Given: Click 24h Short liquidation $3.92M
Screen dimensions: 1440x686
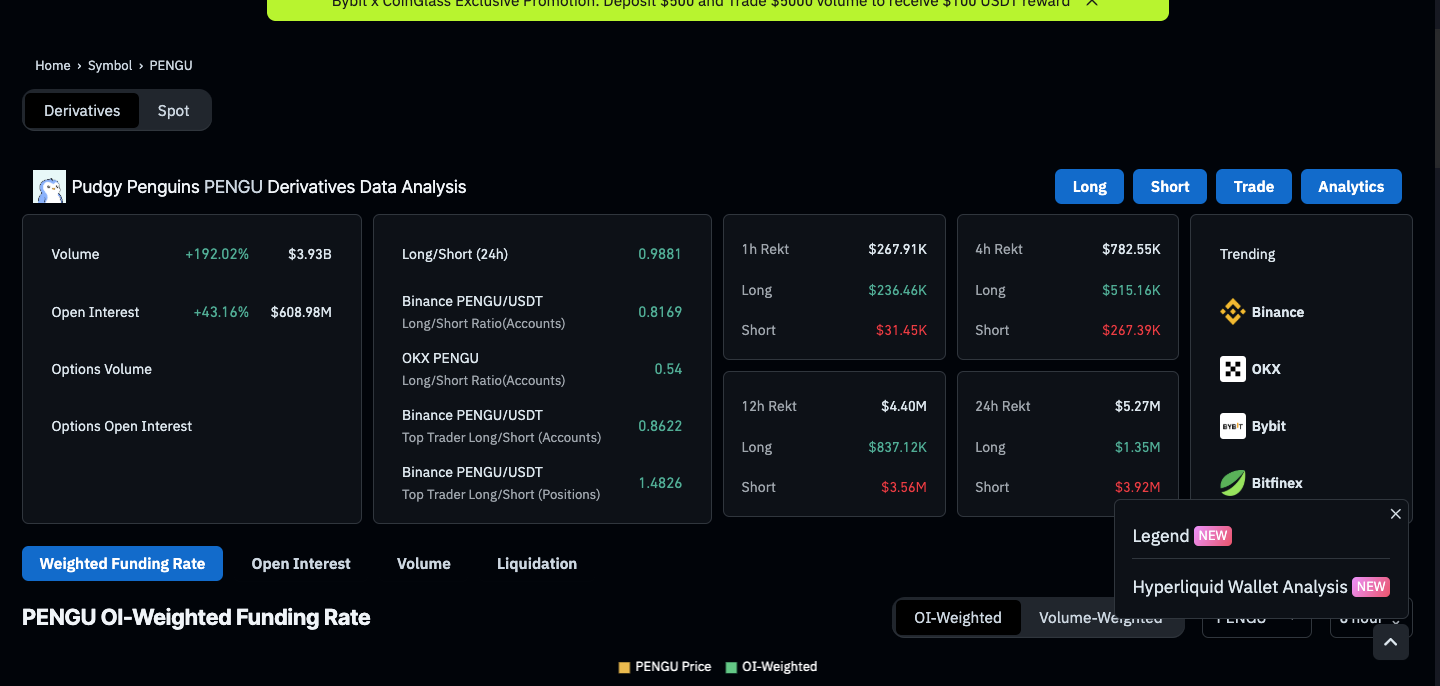Looking at the screenshot, I should tap(1138, 487).
